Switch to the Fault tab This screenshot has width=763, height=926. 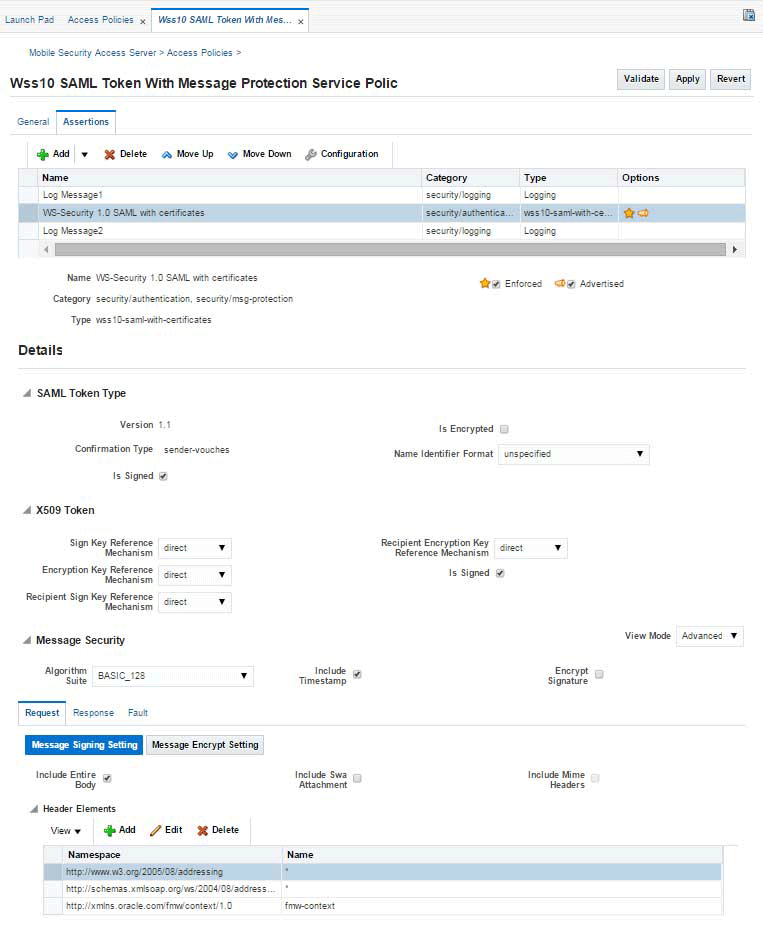[x=138, y=713]
